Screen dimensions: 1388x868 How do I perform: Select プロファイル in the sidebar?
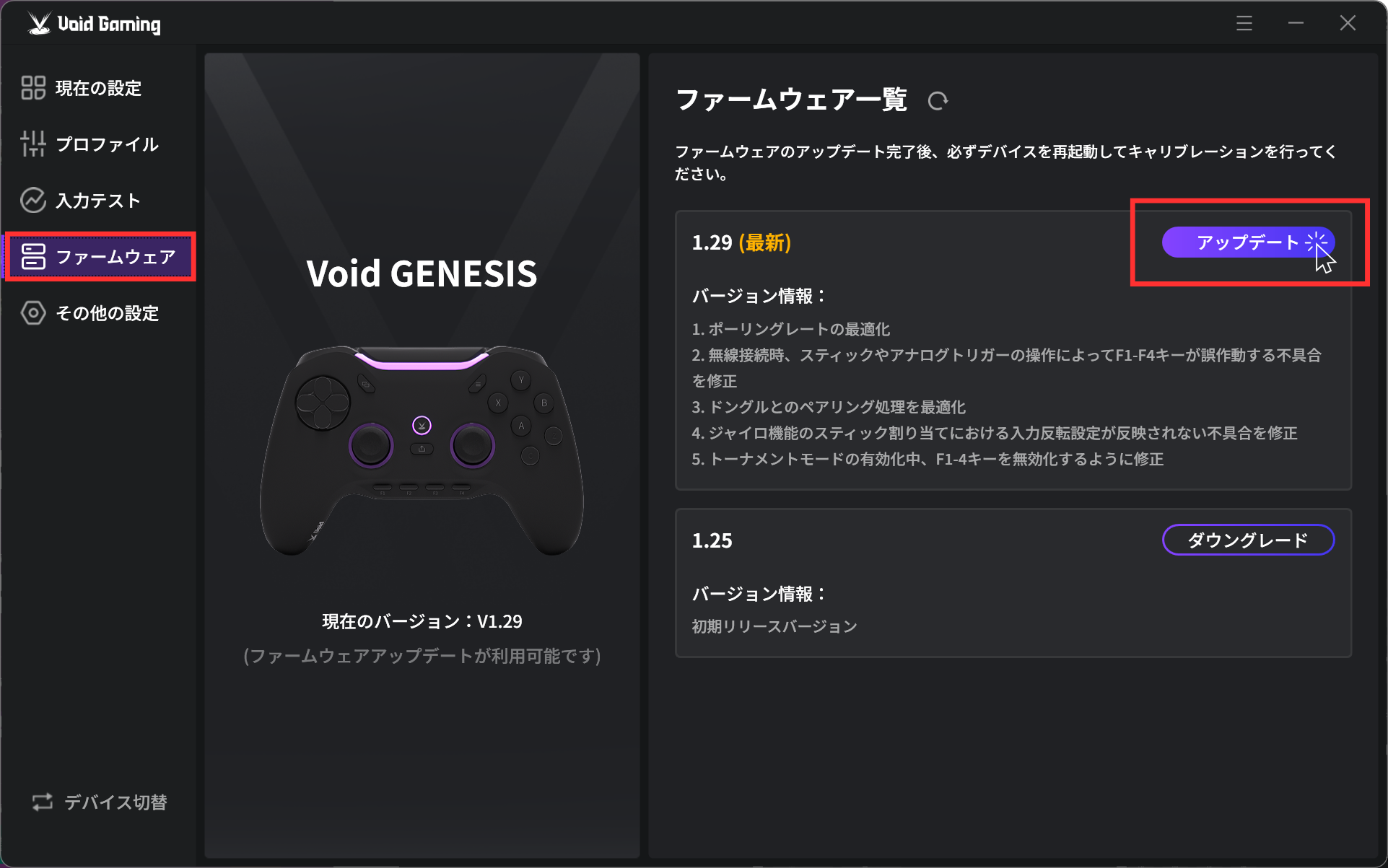[107, 144]
